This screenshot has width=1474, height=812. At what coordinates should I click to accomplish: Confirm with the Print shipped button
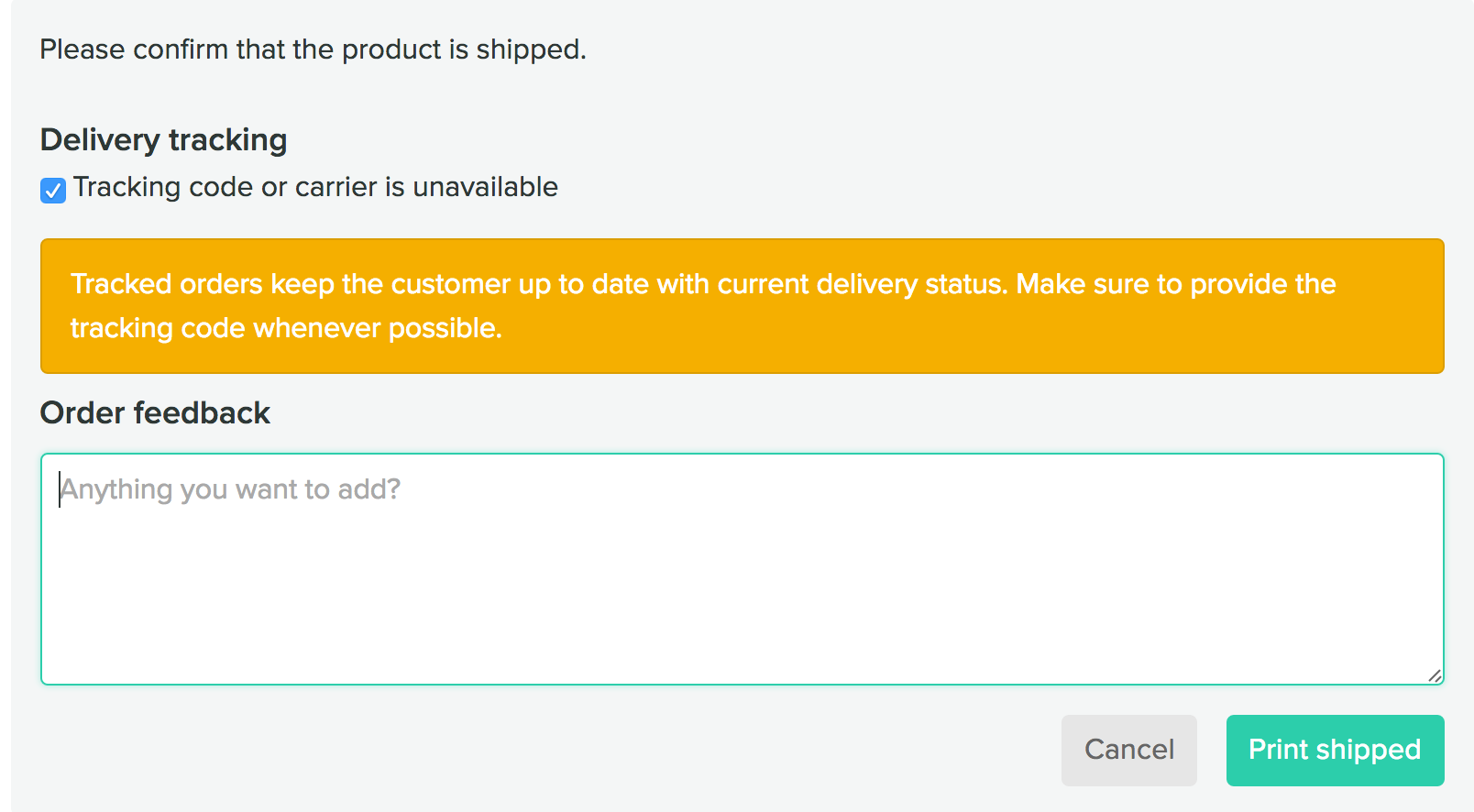[x=1335, y=750]
